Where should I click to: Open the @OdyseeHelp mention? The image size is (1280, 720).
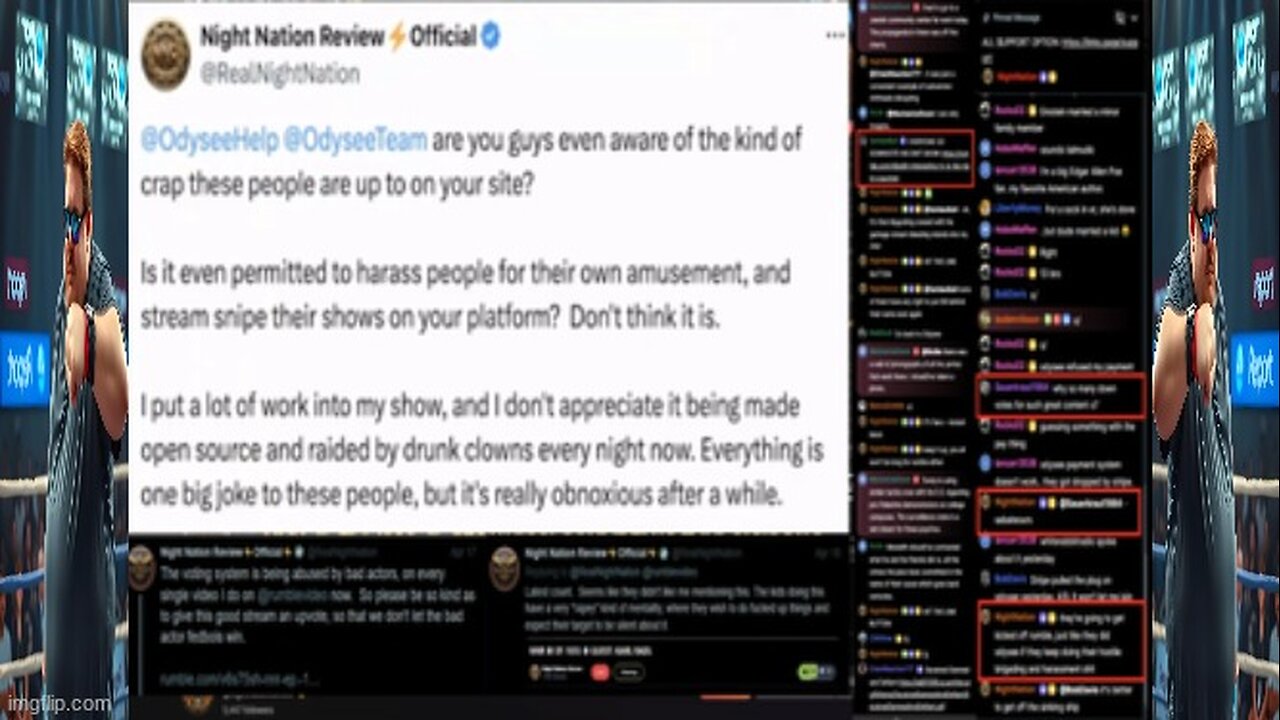point(207,141)
